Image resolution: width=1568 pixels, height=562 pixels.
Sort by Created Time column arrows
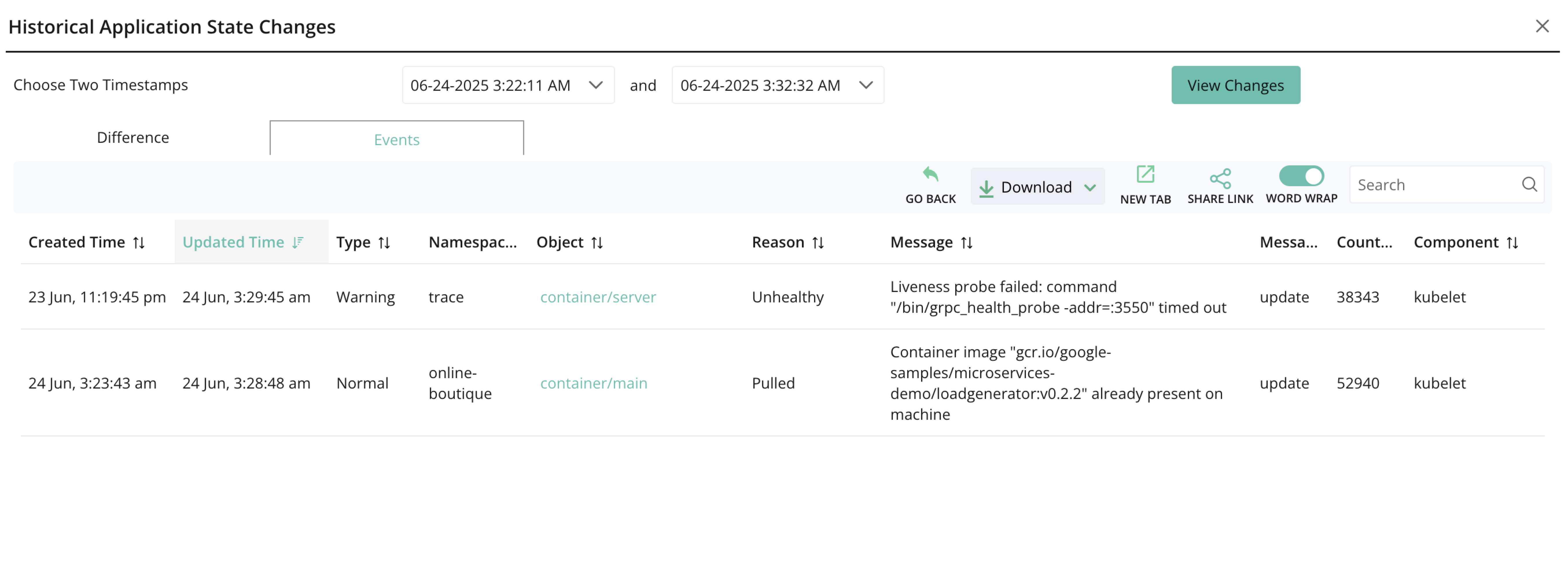pos(139,243)
